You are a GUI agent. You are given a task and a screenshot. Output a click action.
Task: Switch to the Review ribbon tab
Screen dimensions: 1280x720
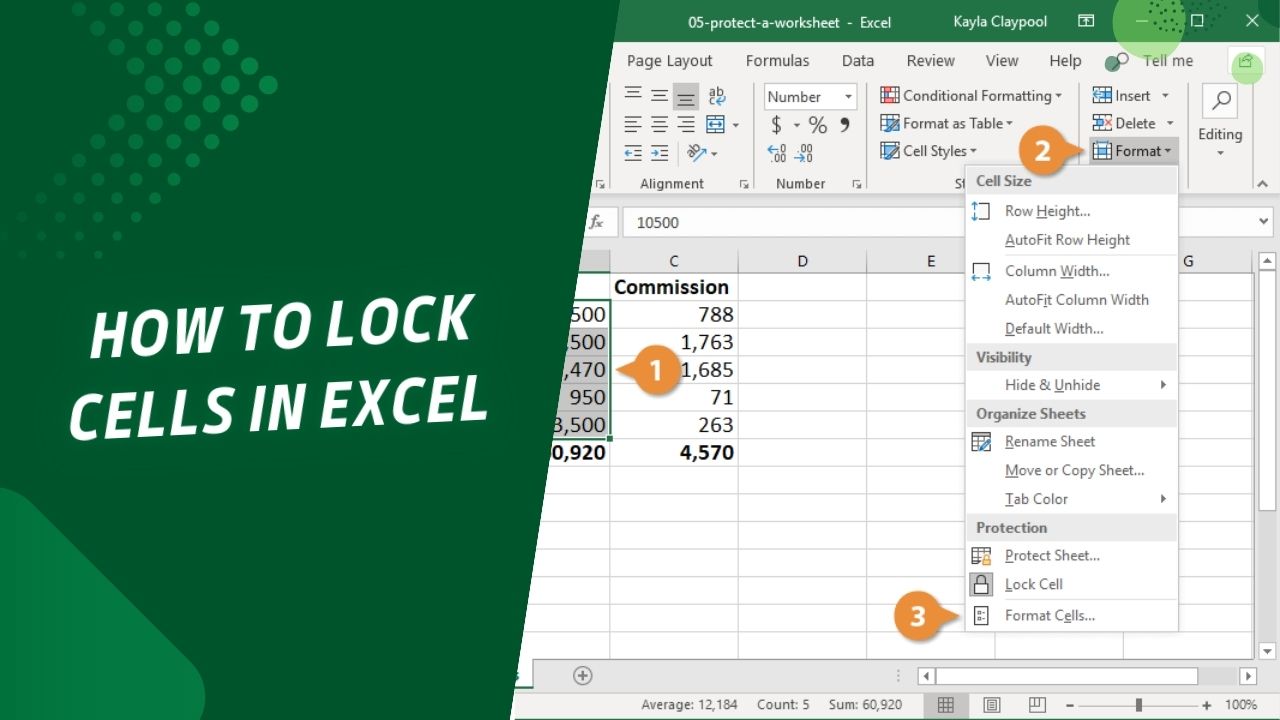pos(930,60)
